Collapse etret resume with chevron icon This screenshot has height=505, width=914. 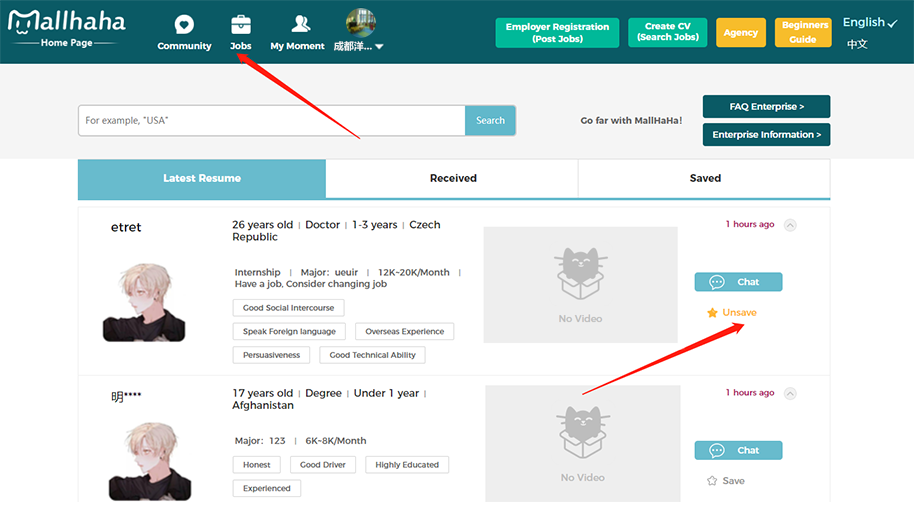click(x=790, y=225)
